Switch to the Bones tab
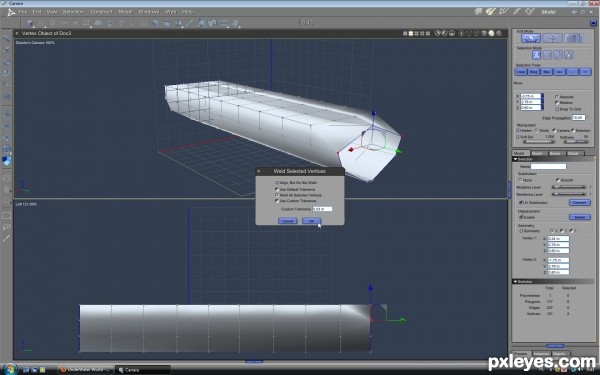This screenshot has height=375, width=600. (x=556, y=153)
